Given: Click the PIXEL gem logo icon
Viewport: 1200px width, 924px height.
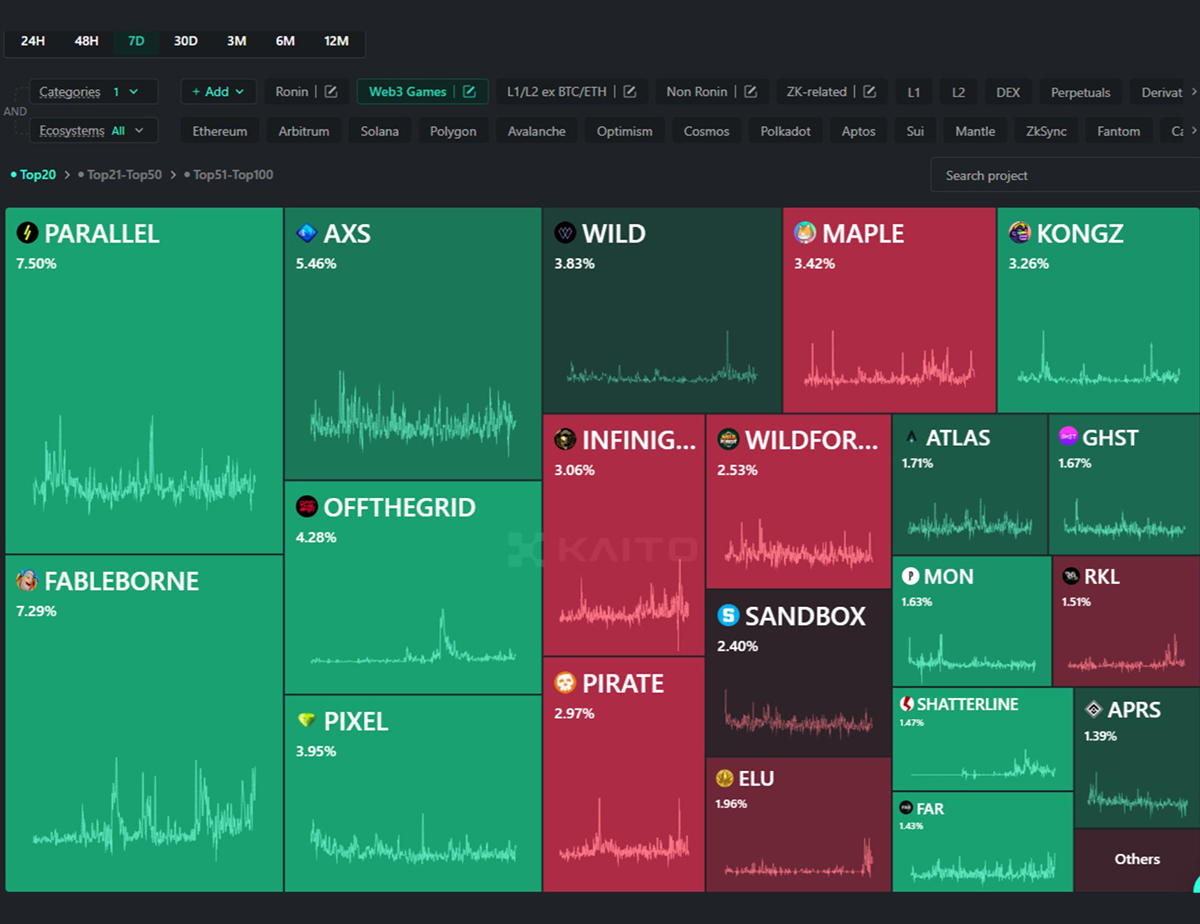Looking at the screenshot, I should tap(307, 721).
